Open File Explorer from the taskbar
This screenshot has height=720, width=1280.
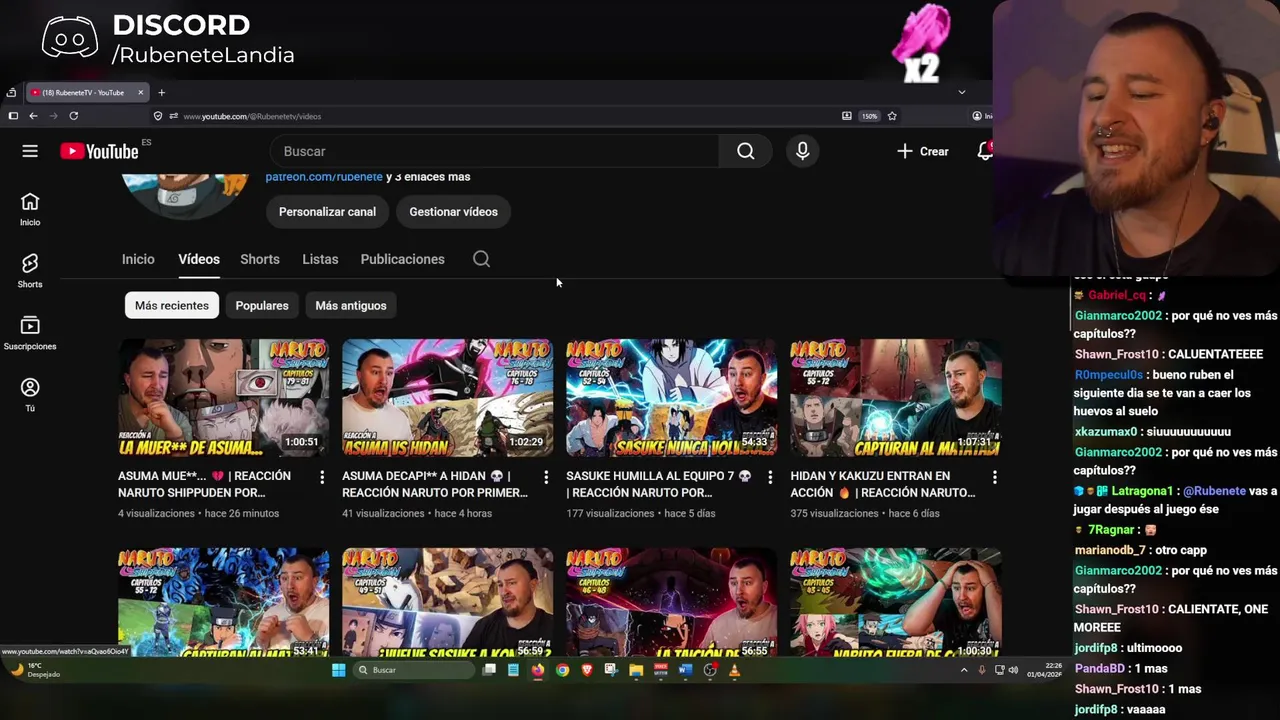pos(636,670)
